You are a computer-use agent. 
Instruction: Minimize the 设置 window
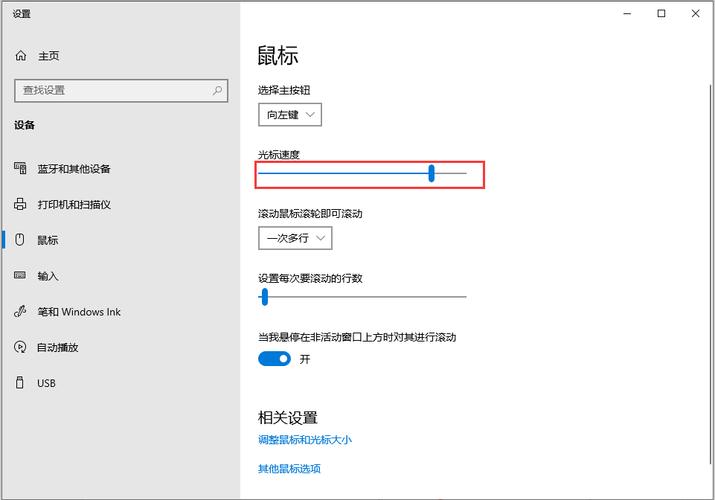[x=627, y=14]
